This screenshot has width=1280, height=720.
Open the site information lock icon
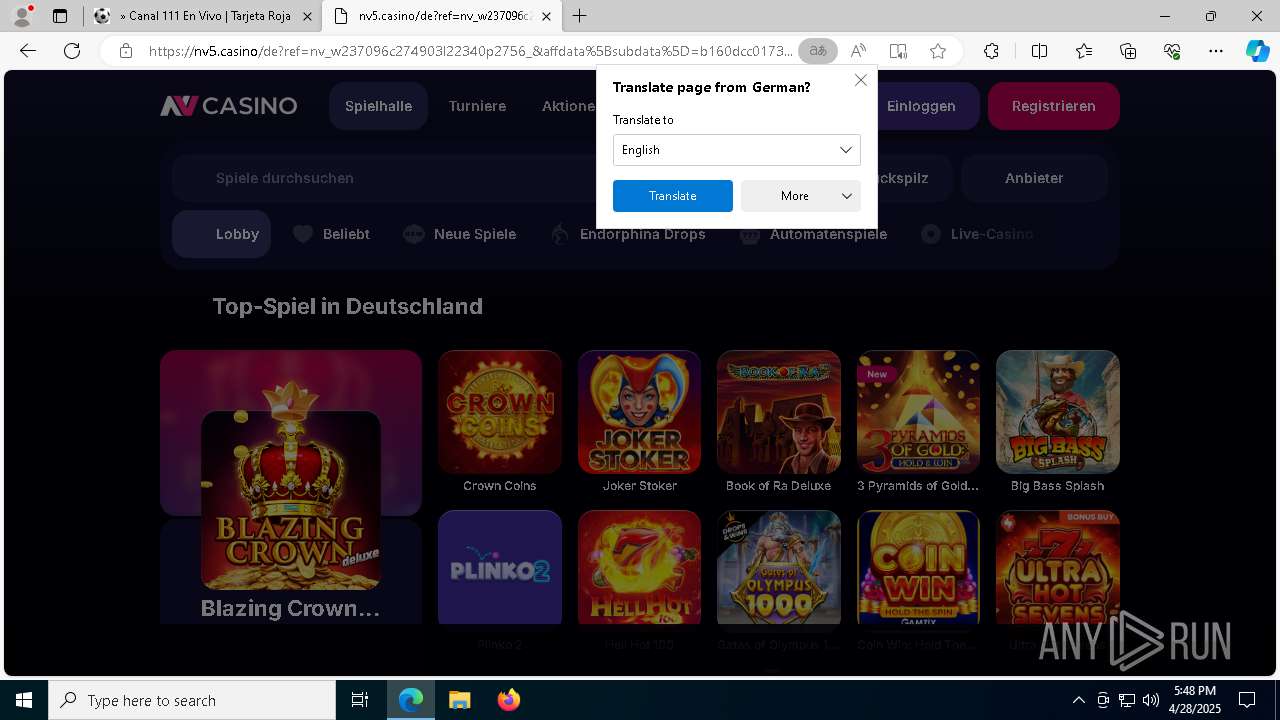(126, 51)
